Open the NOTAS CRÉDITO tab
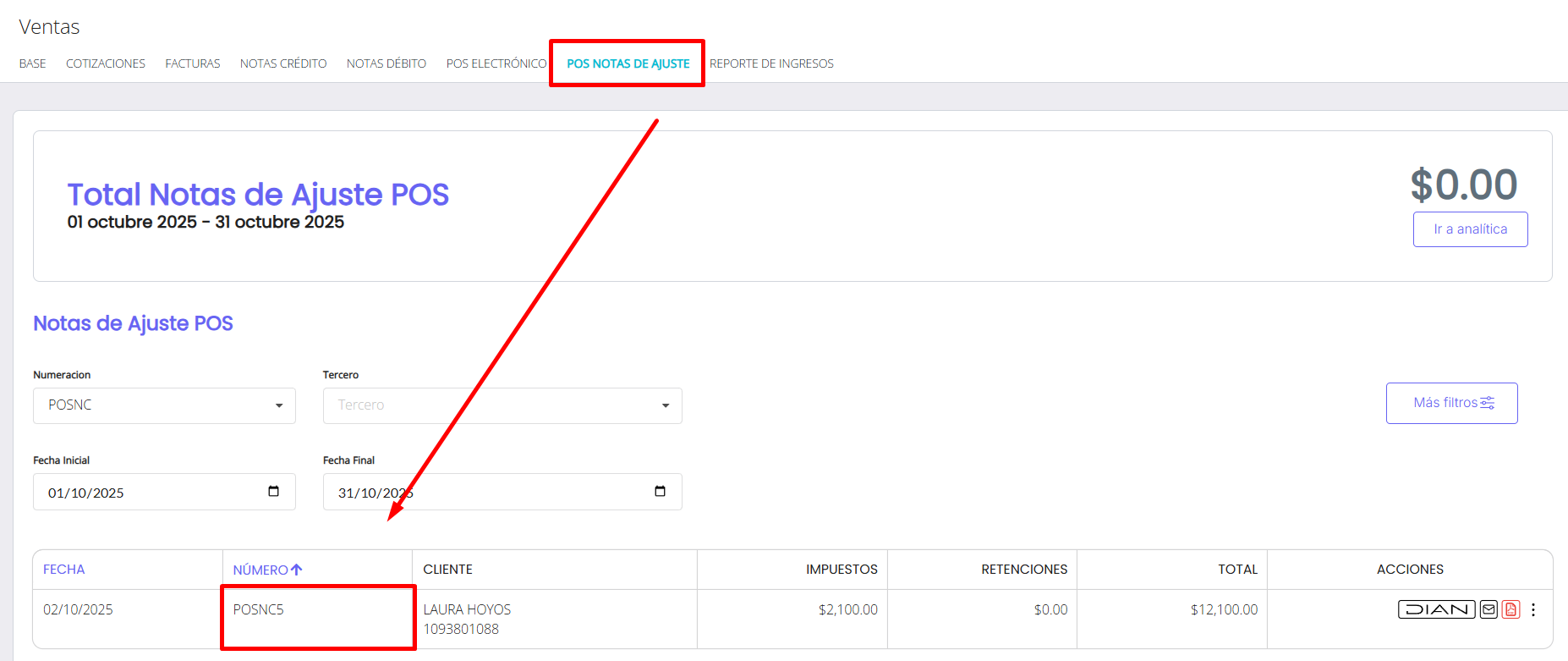This screenshot has width=1568, height=661. click(283, 63)
